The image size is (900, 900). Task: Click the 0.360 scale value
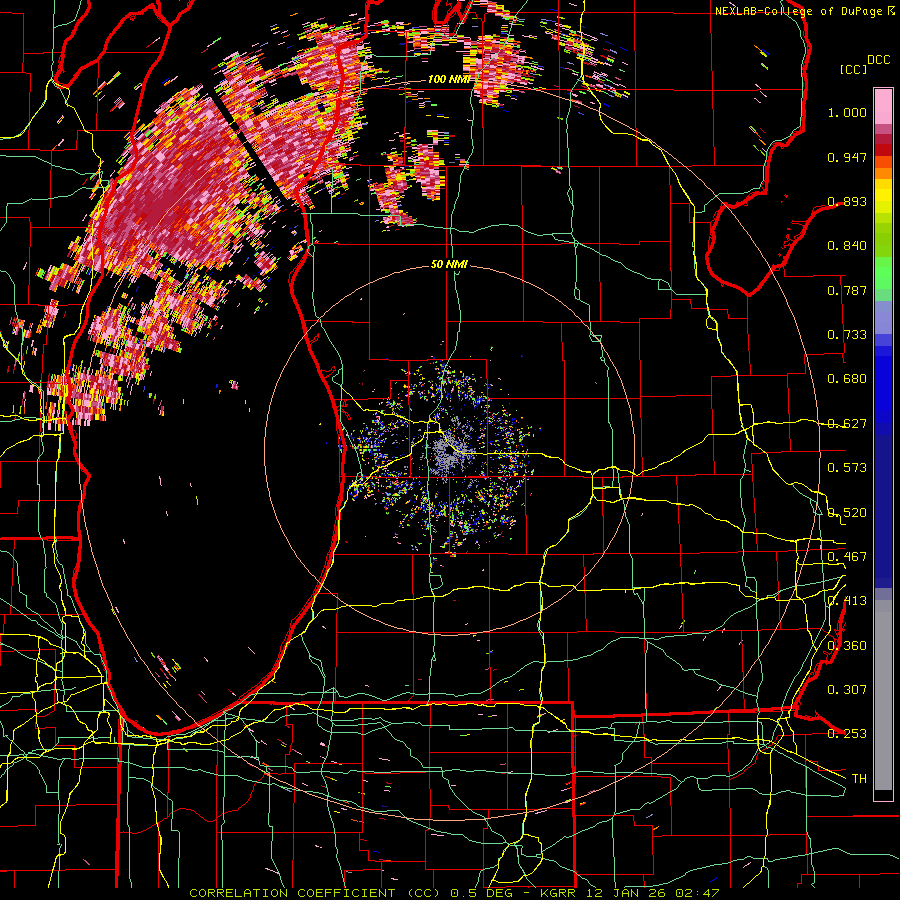pos(847,646)
